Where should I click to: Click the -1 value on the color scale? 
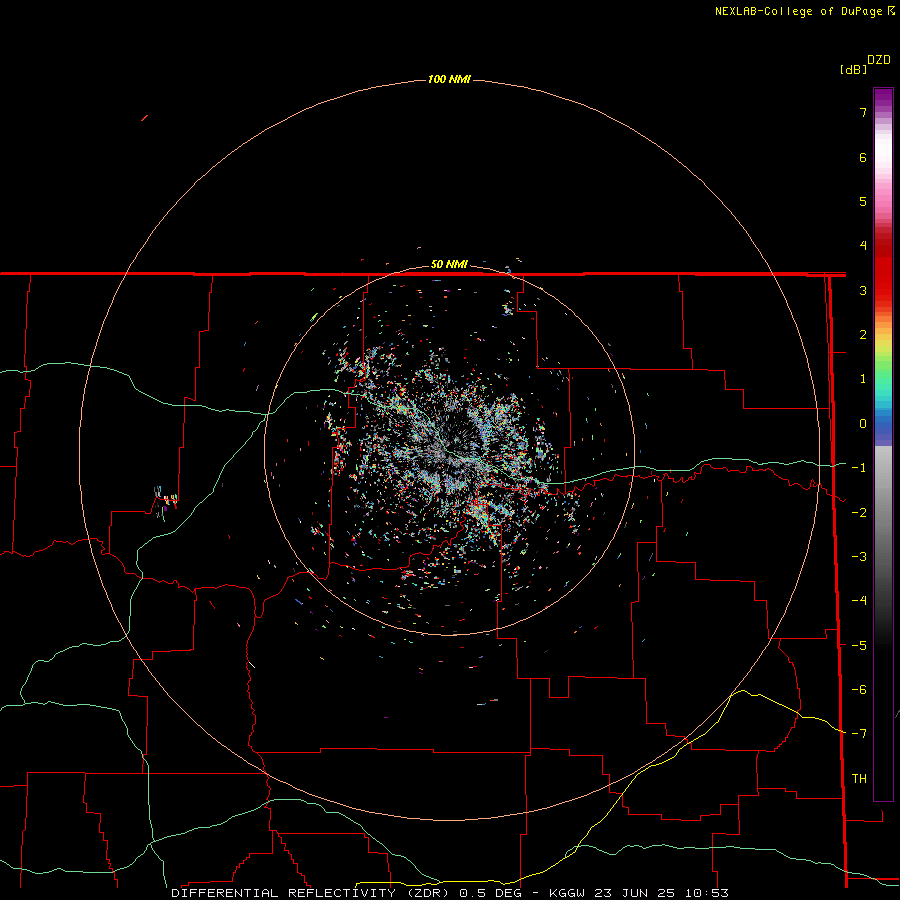point(859,468)
